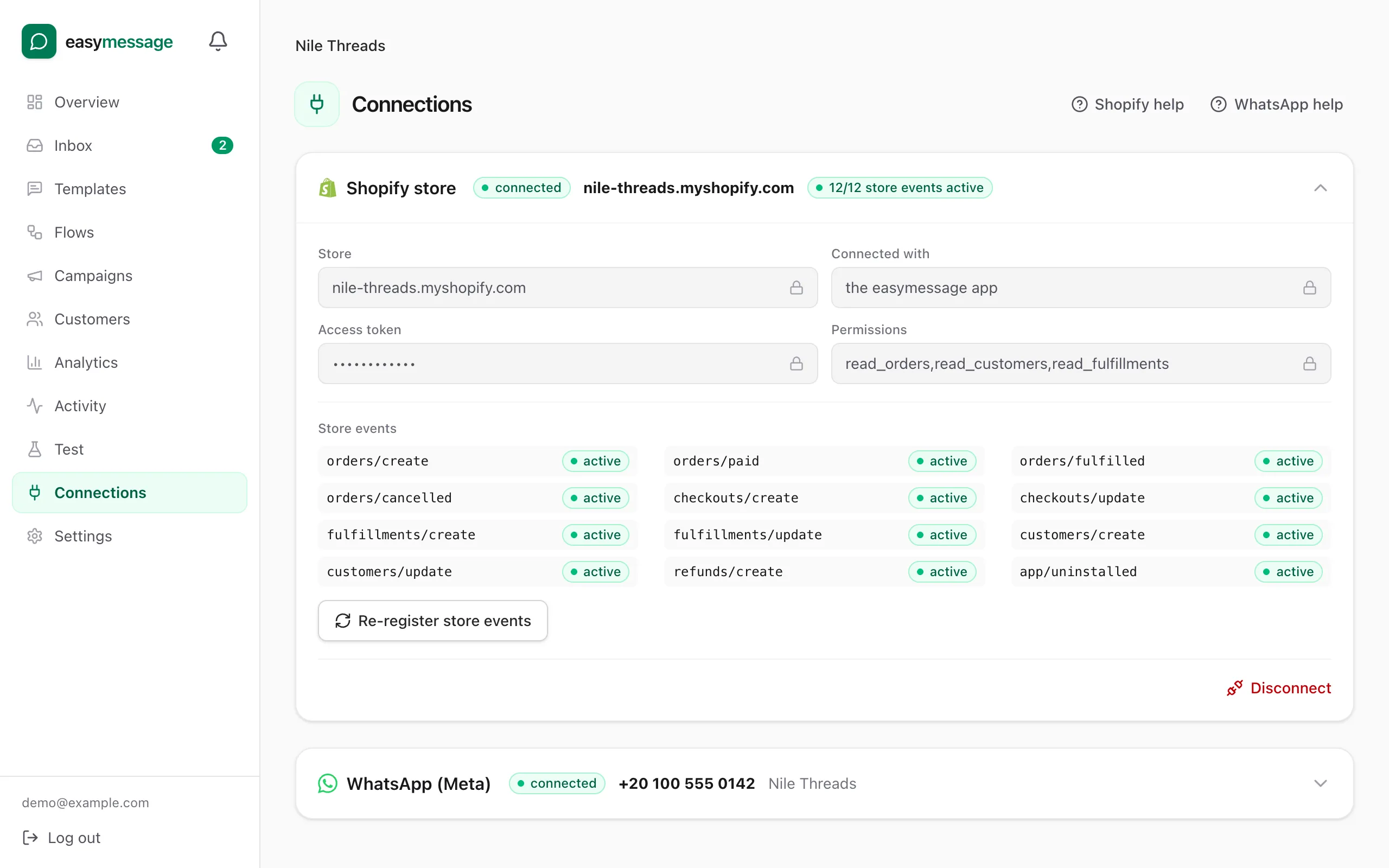Open the Activity page
The image size is (1389, 868).
tap(130, 406)
